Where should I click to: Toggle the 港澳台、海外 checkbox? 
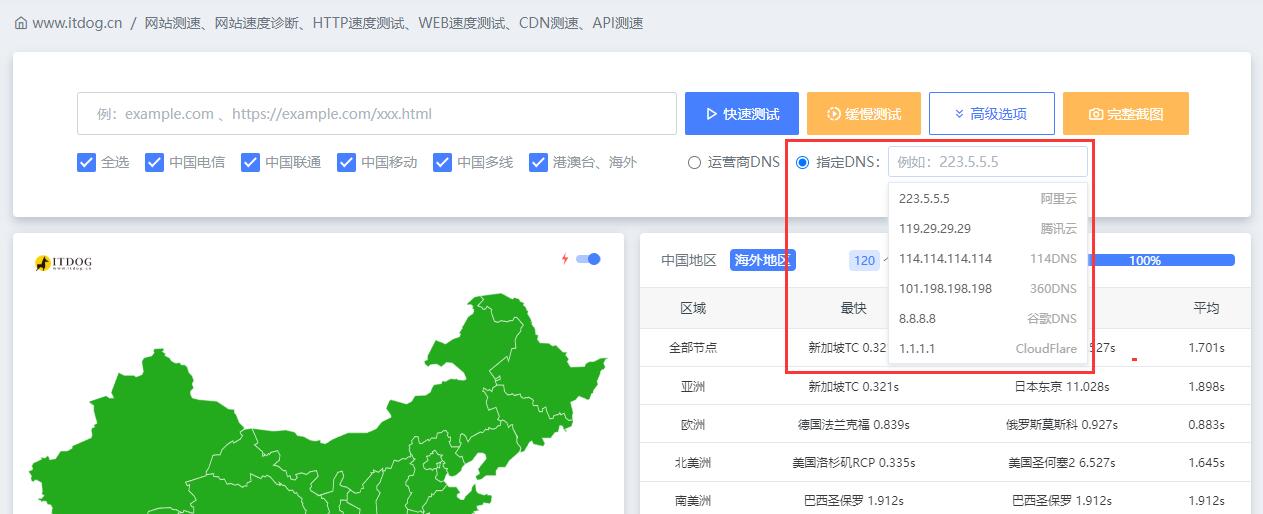(x=539, y=162)
